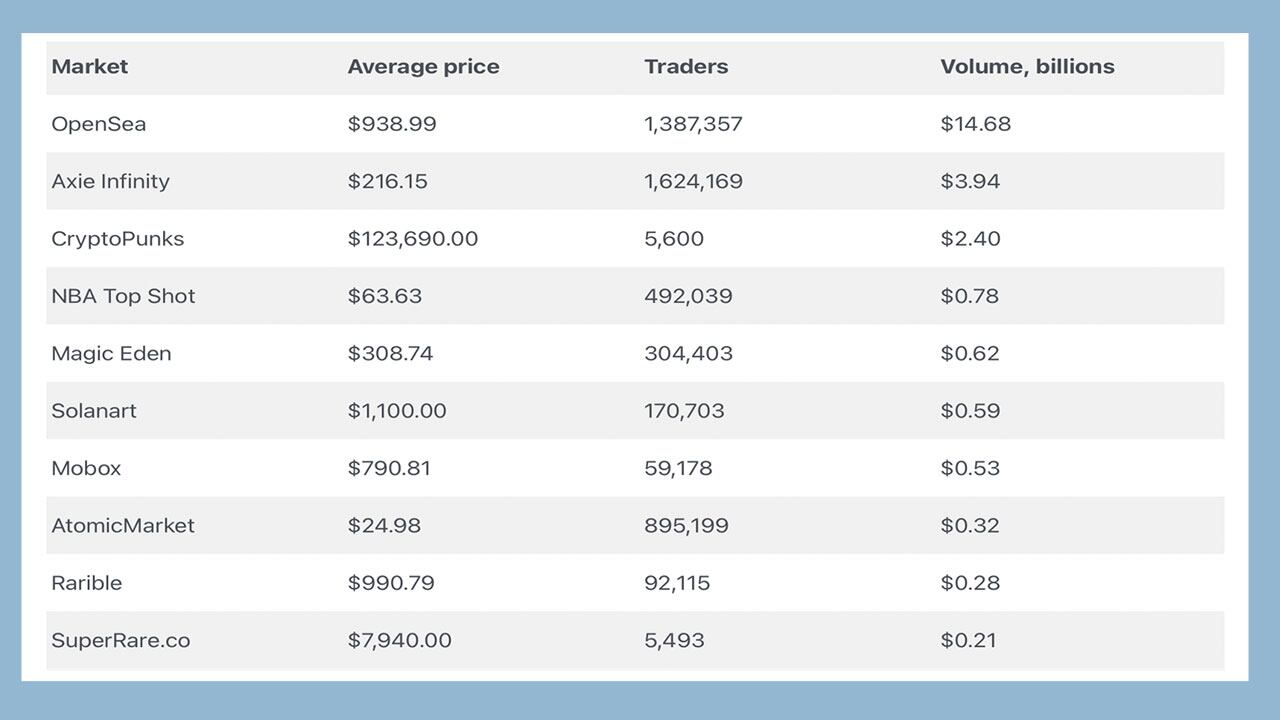Select the Magic Eden market name
The height and width of the screenshot is (720, 1280).
(x=111, y=353)
